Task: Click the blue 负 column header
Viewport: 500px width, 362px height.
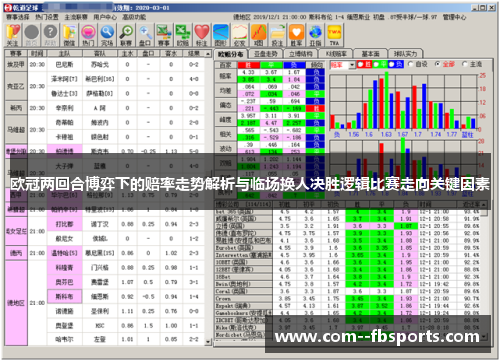Action: point(294,65)
